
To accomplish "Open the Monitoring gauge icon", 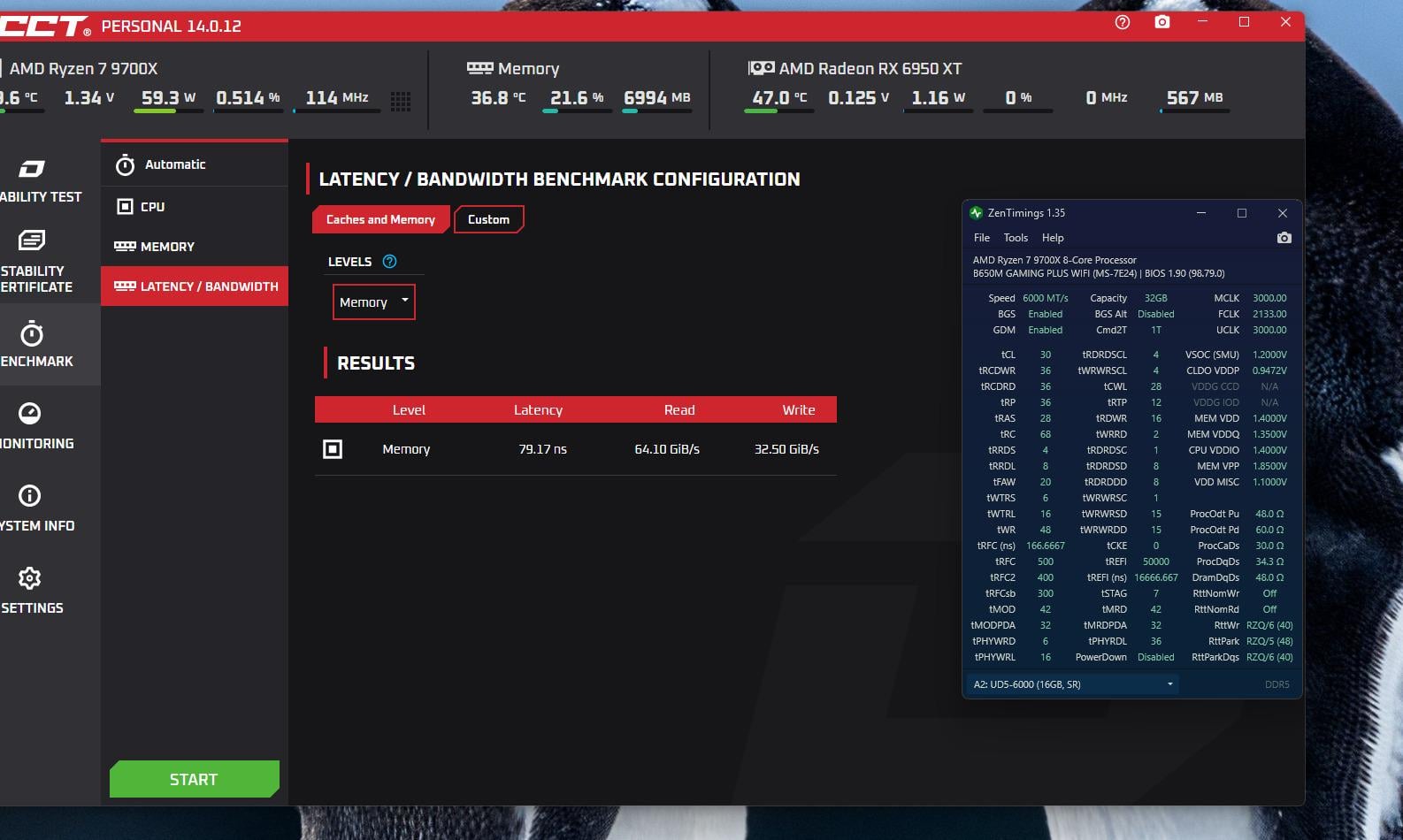I will 30,413.
